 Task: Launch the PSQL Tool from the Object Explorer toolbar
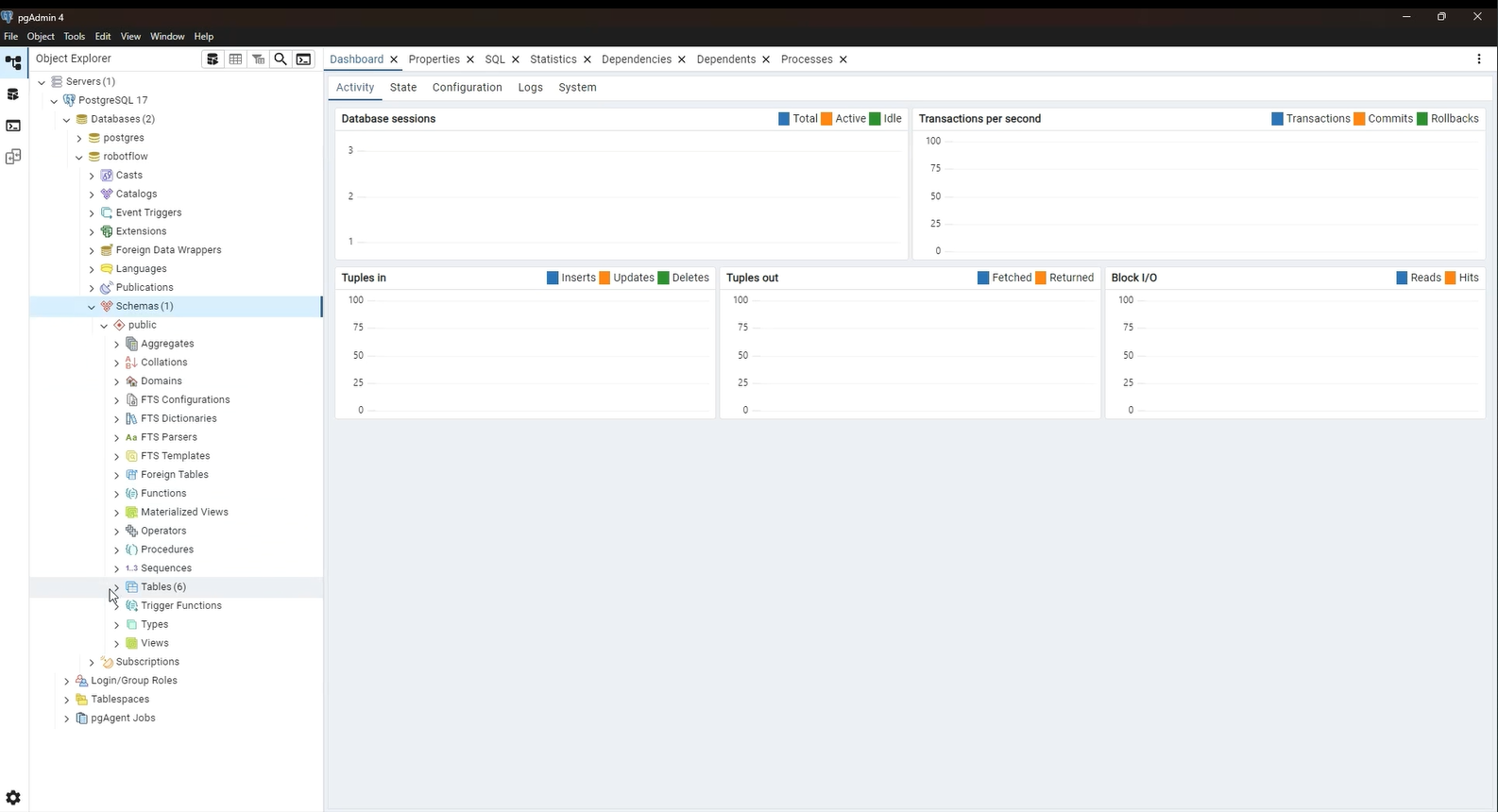tap(303, 59)
